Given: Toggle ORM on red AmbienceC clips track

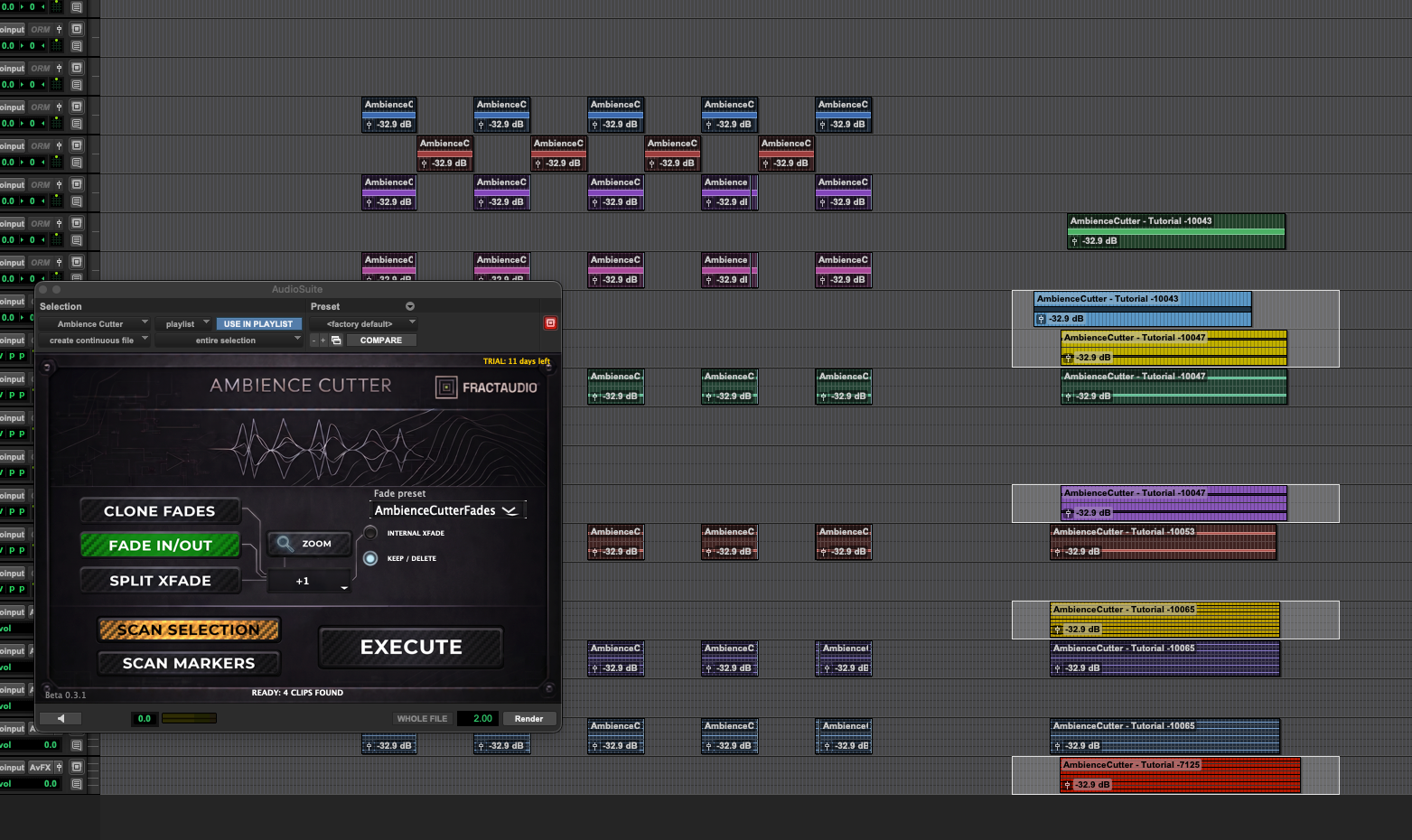Looking at the screenshot, I should click(x=41, y=145).
